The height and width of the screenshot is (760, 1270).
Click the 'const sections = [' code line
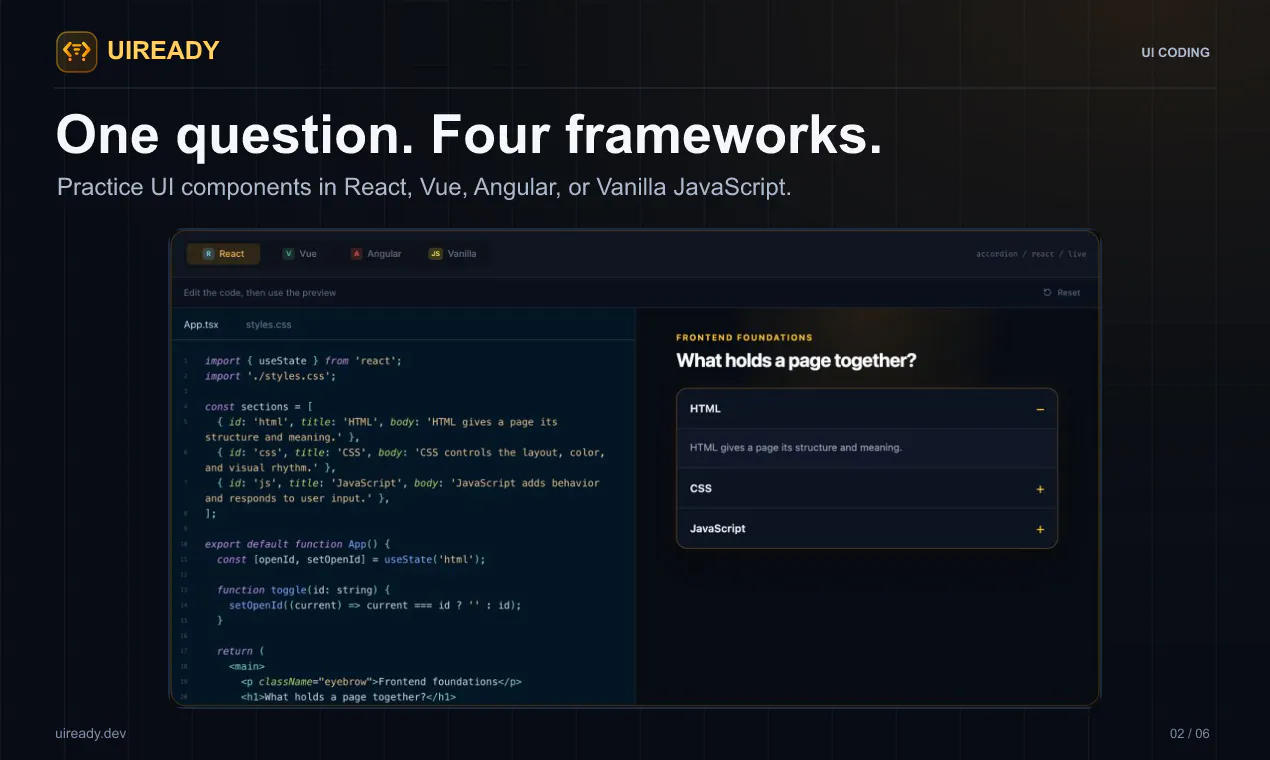(x=259, y=407)
